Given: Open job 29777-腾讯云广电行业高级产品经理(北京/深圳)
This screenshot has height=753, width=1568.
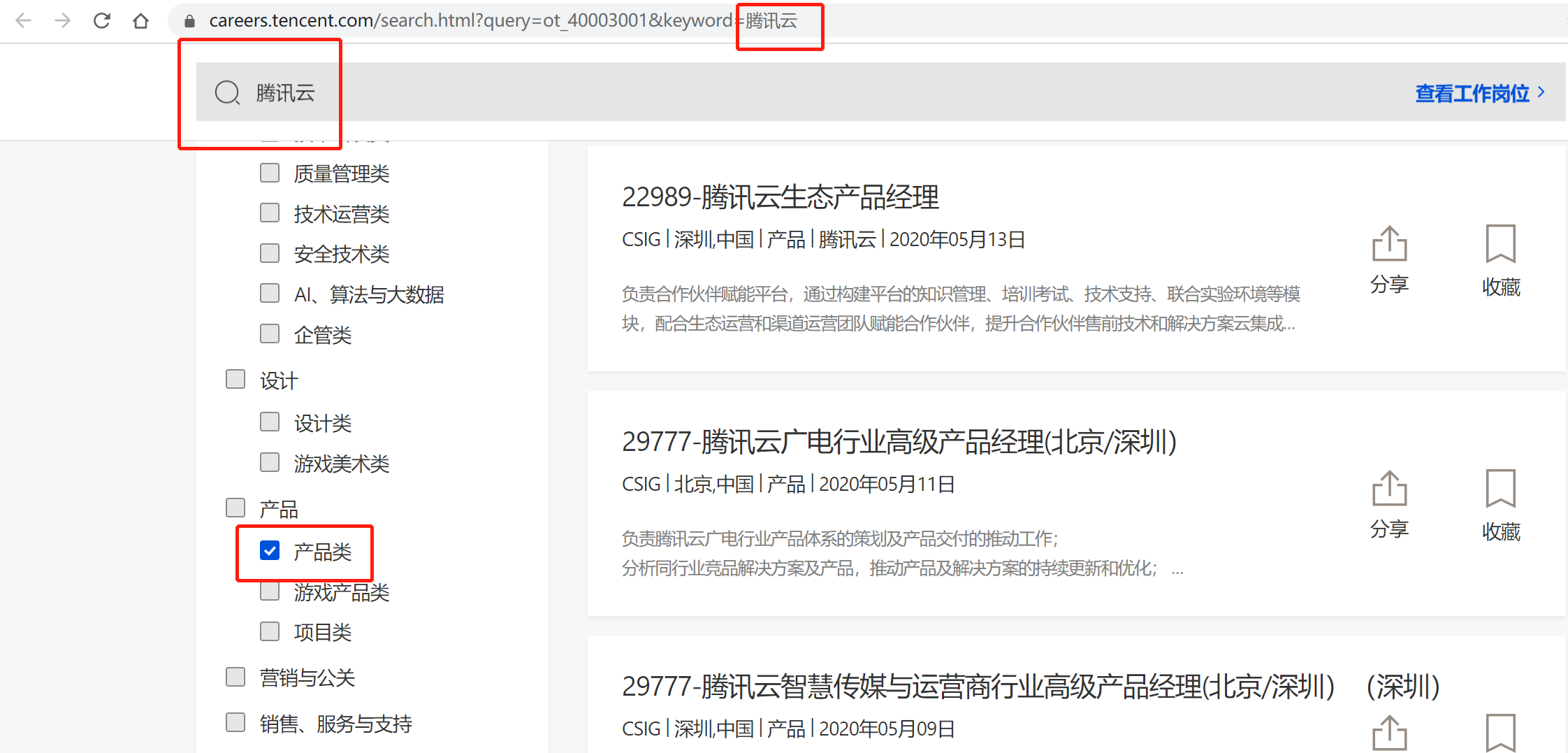Looking at the screenshot, I should point(899,442).
